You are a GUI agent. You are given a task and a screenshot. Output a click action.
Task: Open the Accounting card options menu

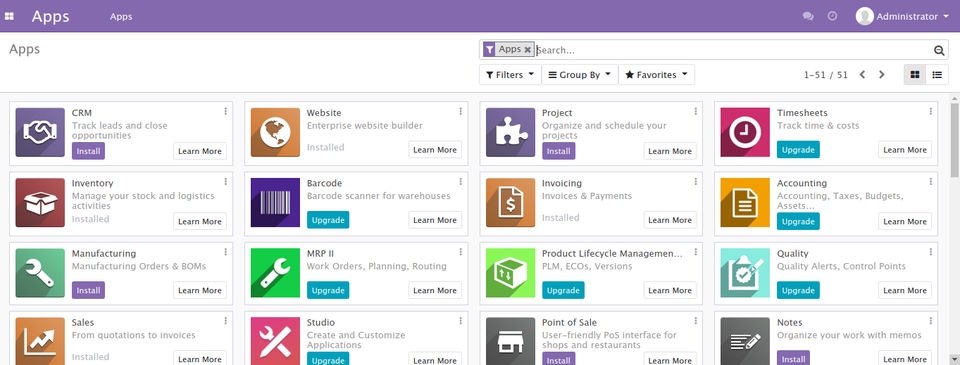[x=931, y=182]
